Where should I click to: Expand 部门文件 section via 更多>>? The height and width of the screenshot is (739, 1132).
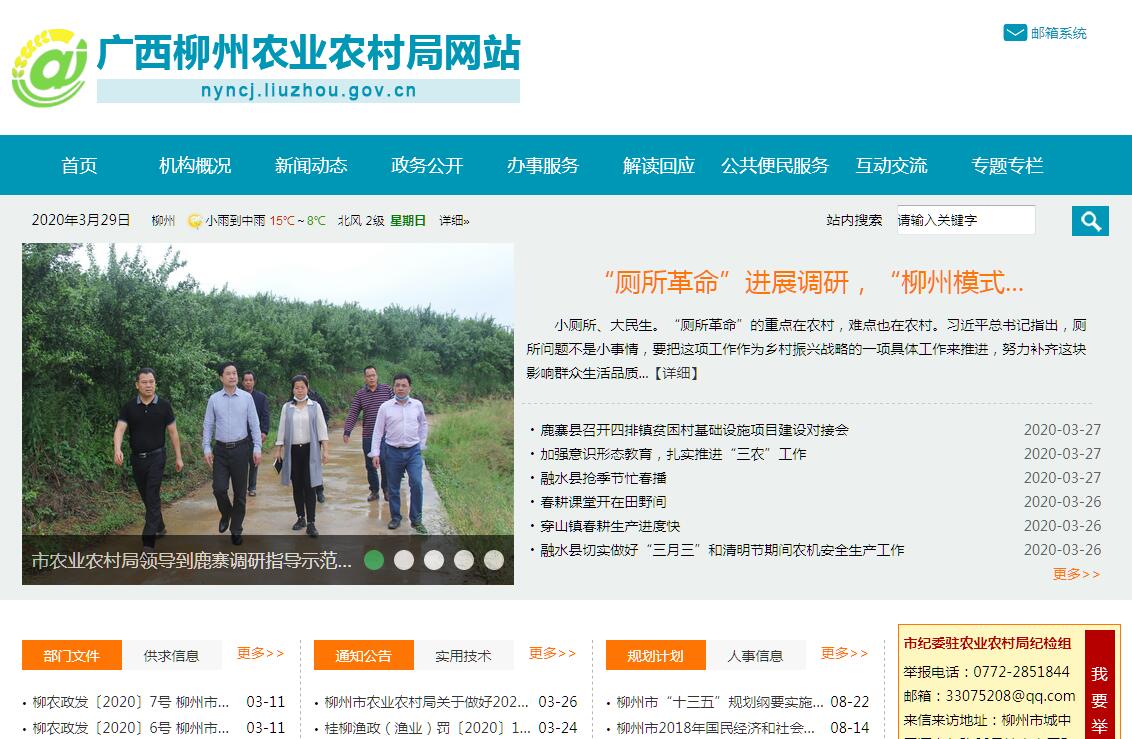point(261,653)
